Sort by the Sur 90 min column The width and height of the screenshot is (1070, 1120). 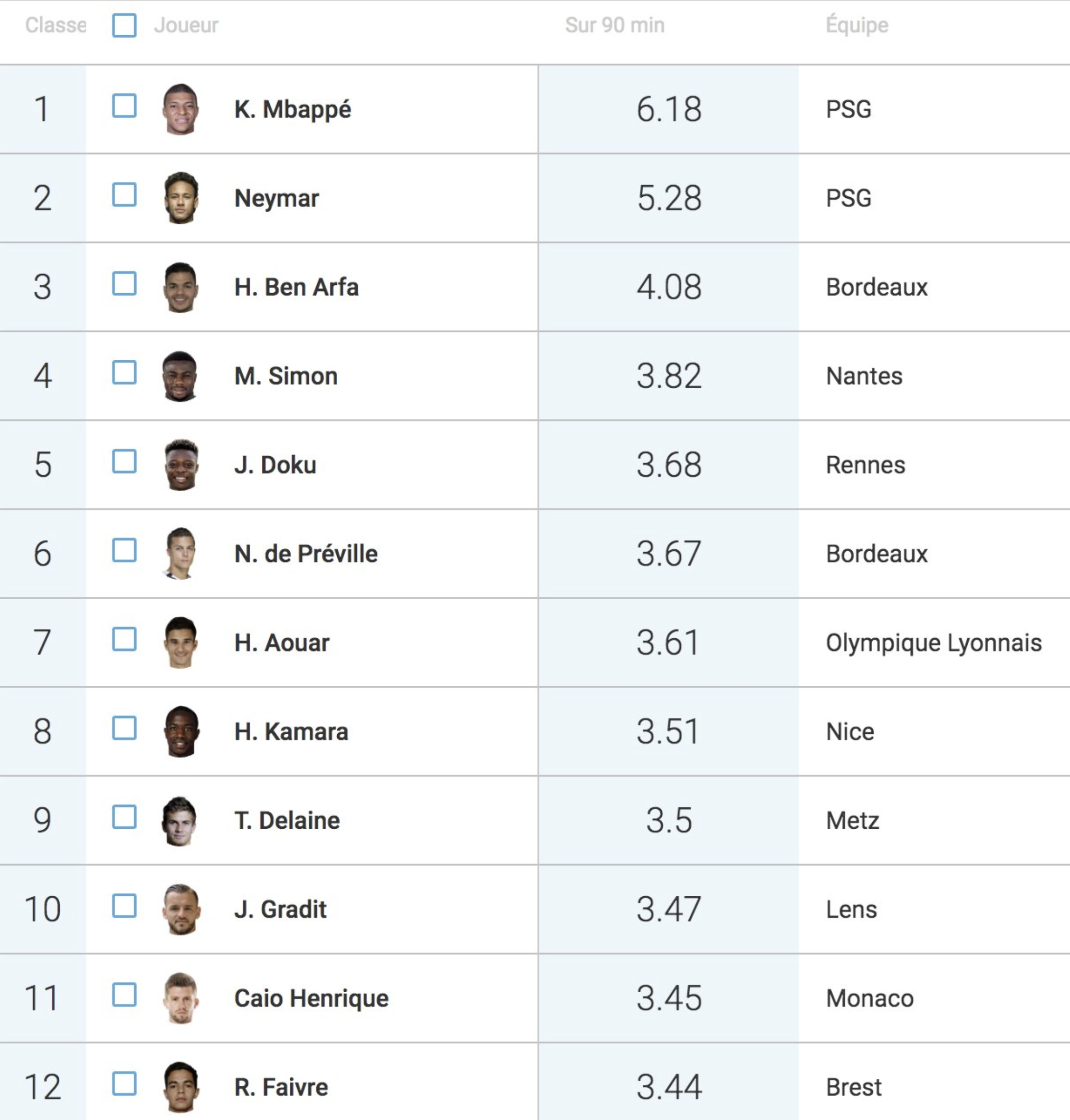pyautogui.click(x=615, y=25)
